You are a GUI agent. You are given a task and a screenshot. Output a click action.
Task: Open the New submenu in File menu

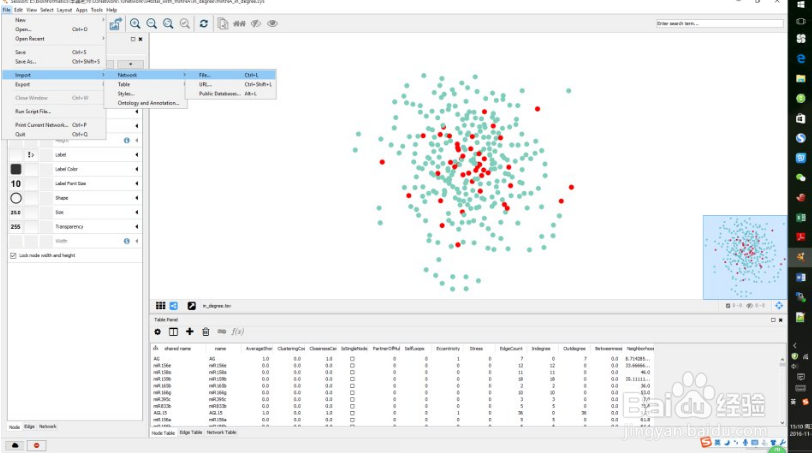click(54, 20)
